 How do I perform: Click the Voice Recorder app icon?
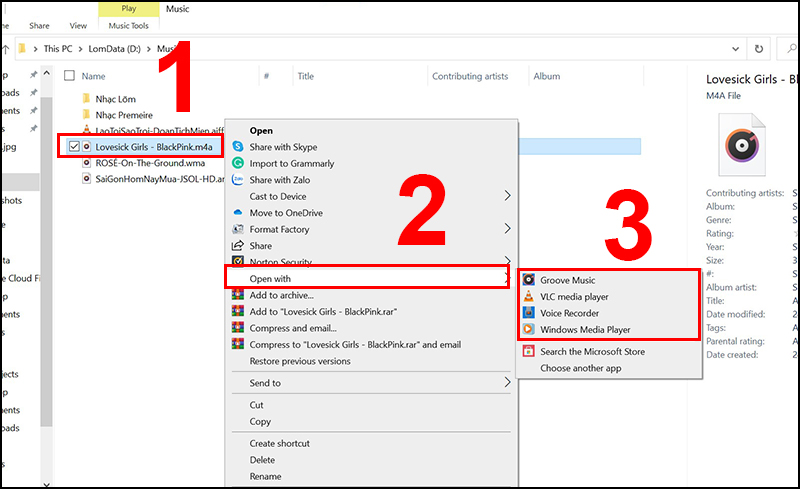529,312
